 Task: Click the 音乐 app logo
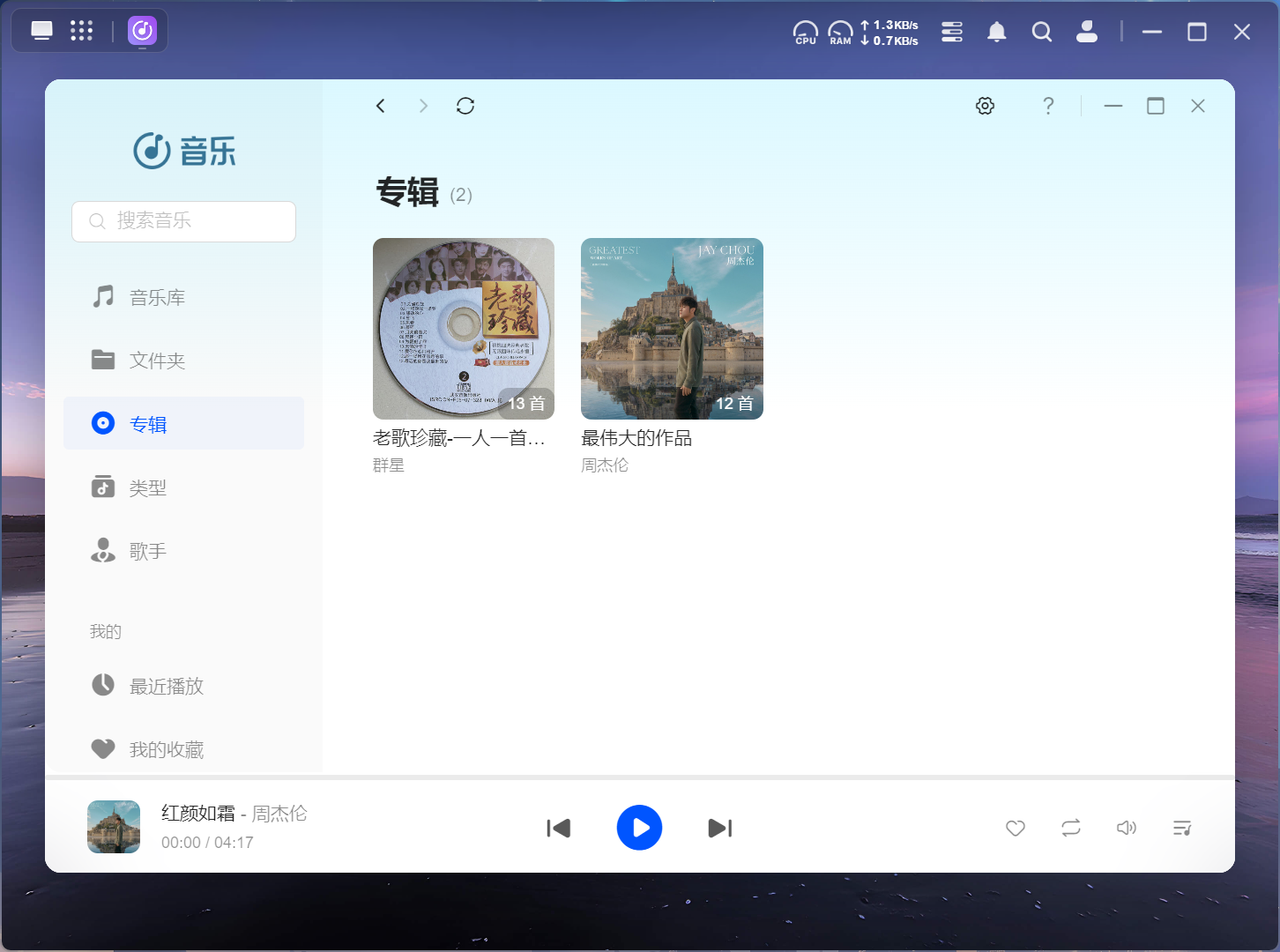pyautogui.click(x=184, y=151)
